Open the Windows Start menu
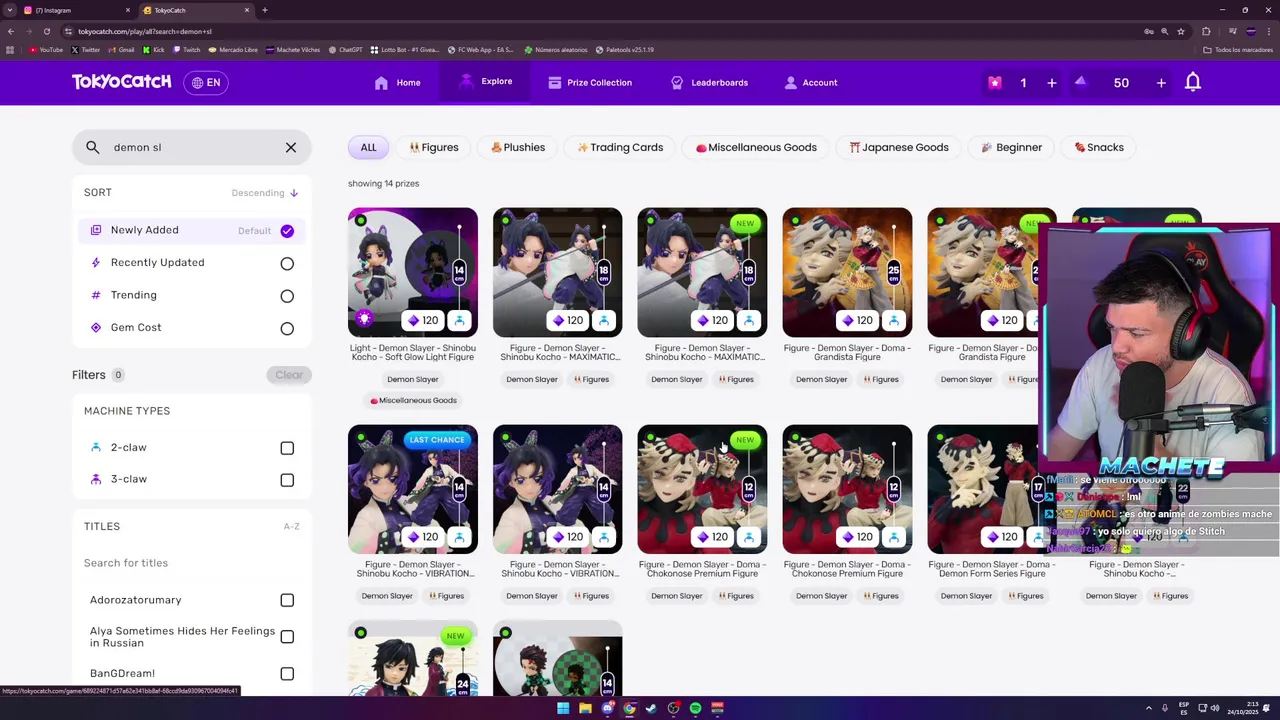Image resolution: width=1280 pixels, height=720 pixels. coord(563,708)
